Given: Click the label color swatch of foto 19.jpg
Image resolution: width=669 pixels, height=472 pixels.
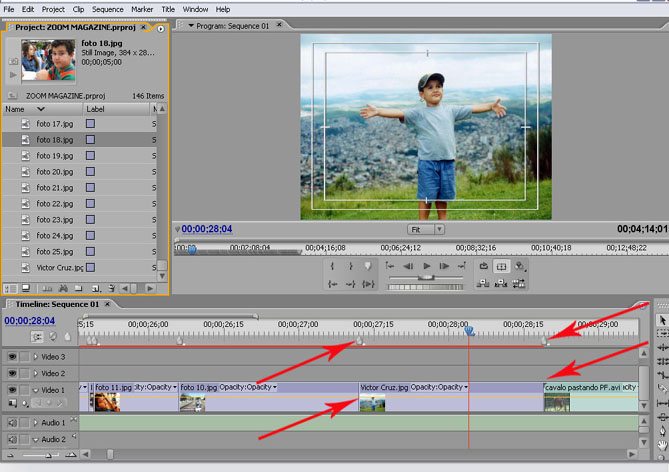Looking at the screenshot, I should point(90,156).
